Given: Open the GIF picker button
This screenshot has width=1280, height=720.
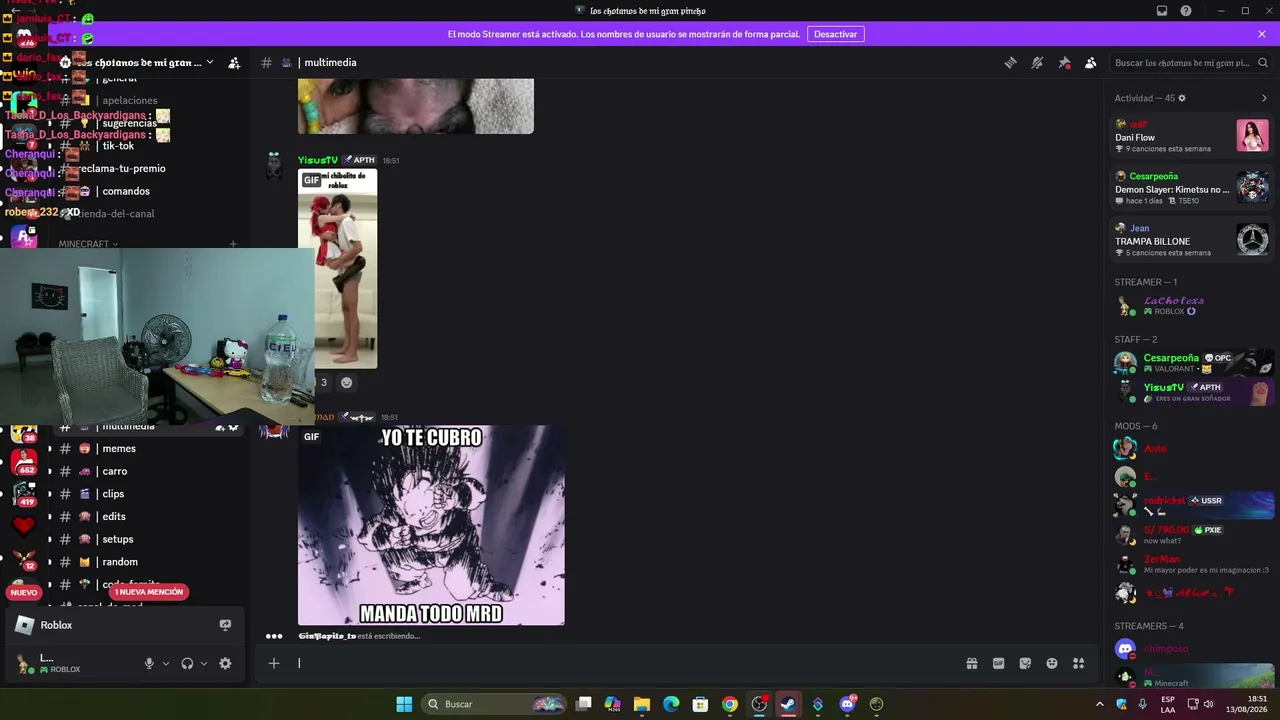Looking at the screenshot, I should [998, 663].
